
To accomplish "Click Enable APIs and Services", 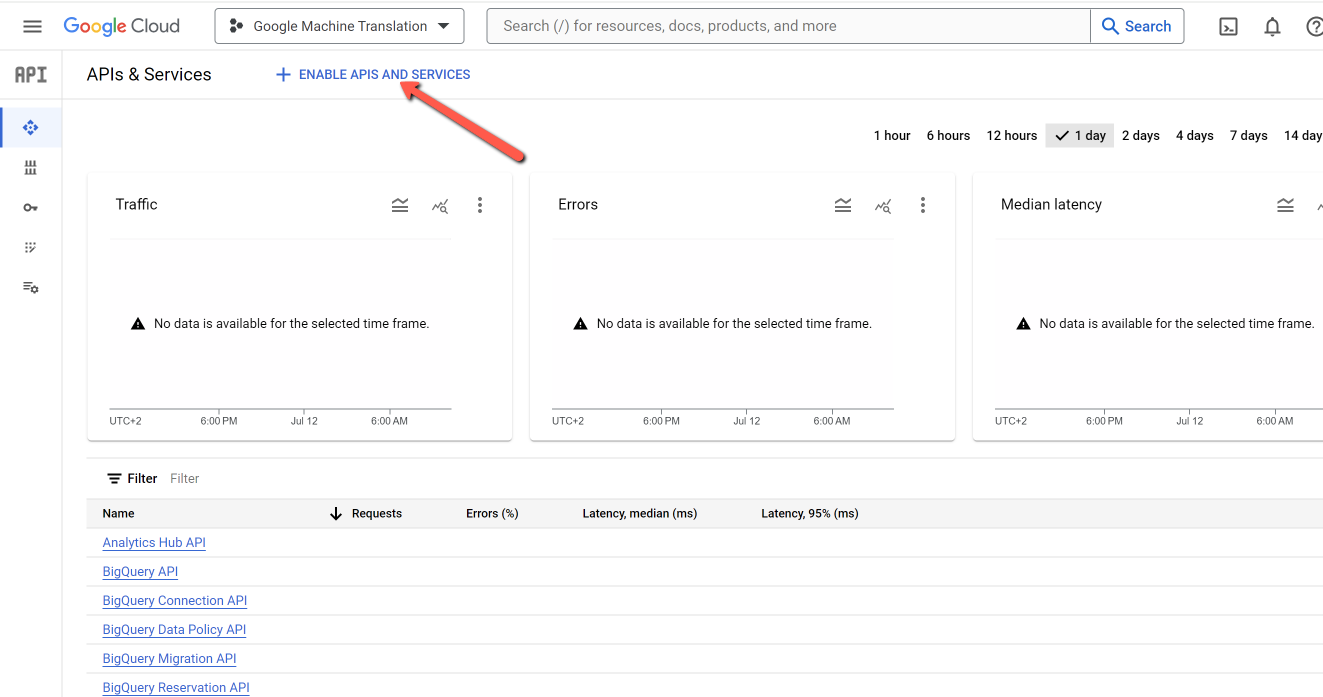I will tap(373, 75).
